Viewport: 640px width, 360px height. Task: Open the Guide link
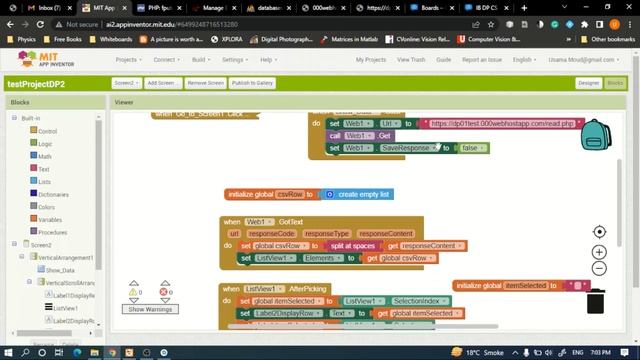pos(444,60)
